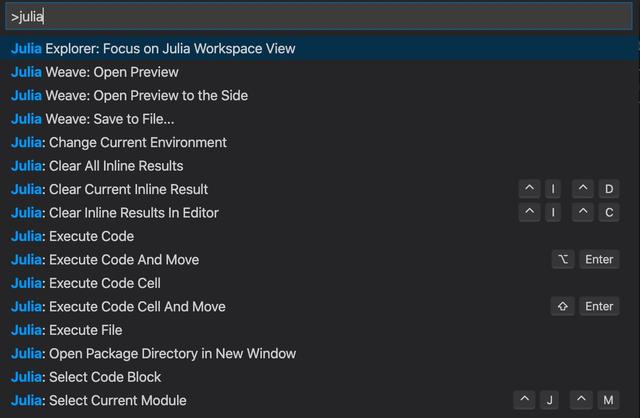The width and height of the screenshot is (640, 418).
Task: Select Julia: Execute Code Cell And Move
Action: pyautogui.click(x=118, y=307)
